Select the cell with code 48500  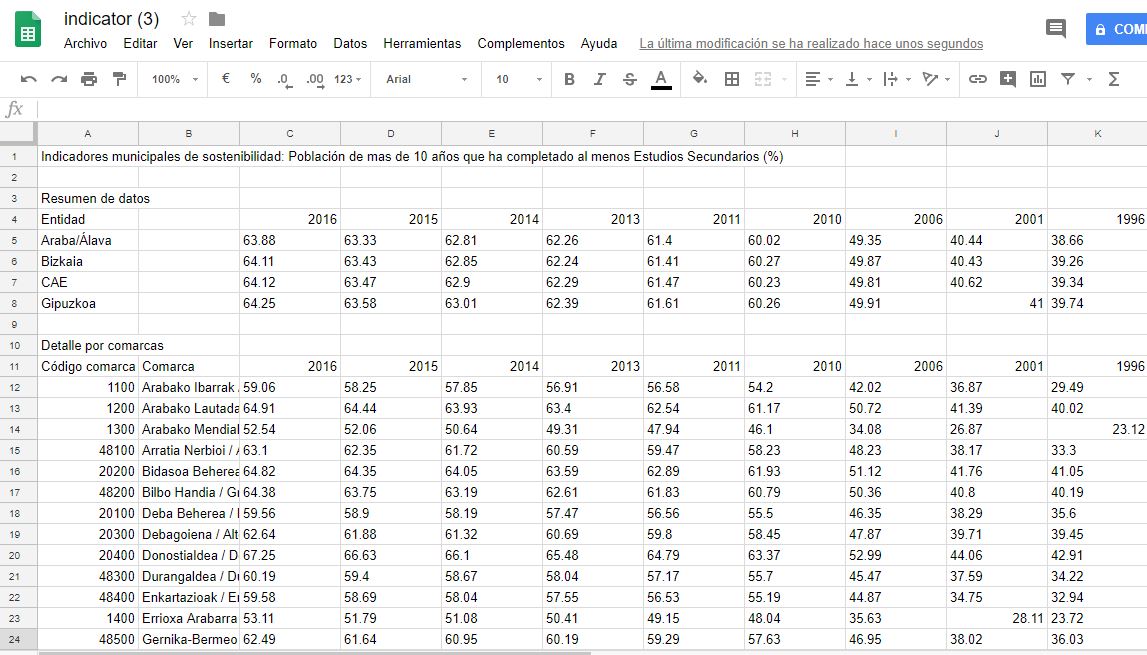pyautogui.click(x=88, y=639)
